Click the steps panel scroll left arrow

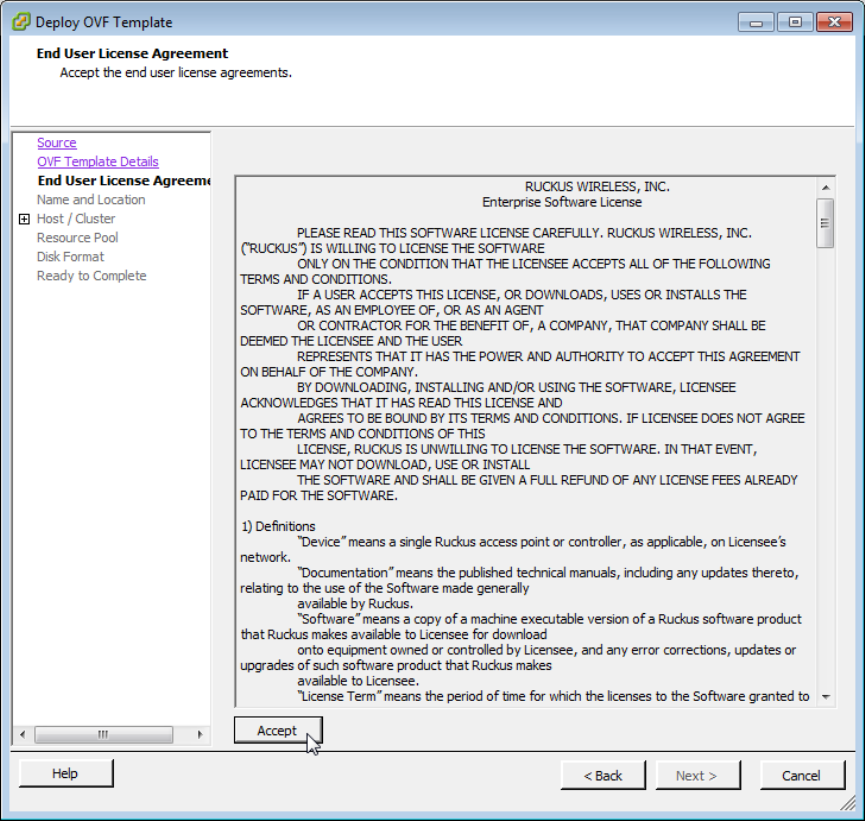pos(23,734)
